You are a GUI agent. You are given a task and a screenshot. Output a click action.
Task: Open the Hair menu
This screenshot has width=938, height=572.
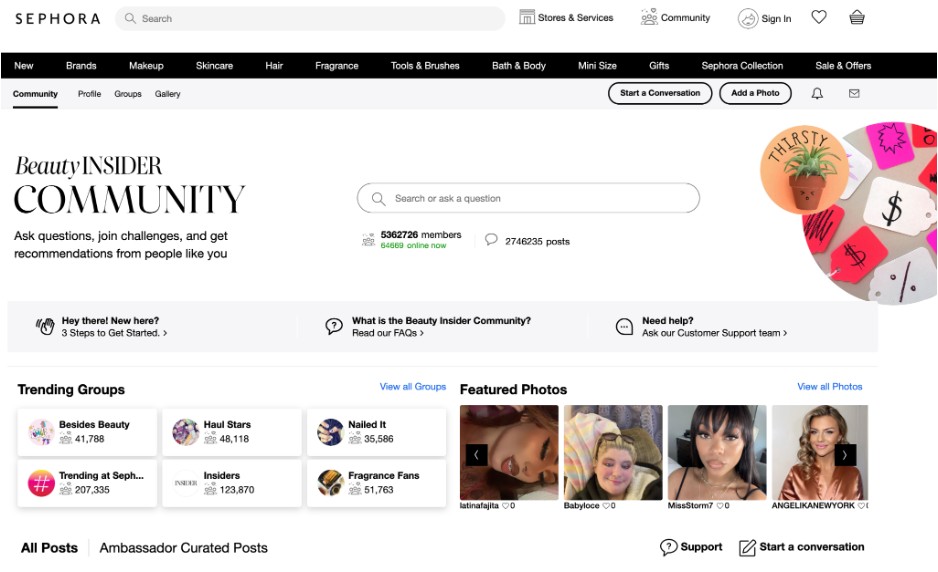point(274,66)
